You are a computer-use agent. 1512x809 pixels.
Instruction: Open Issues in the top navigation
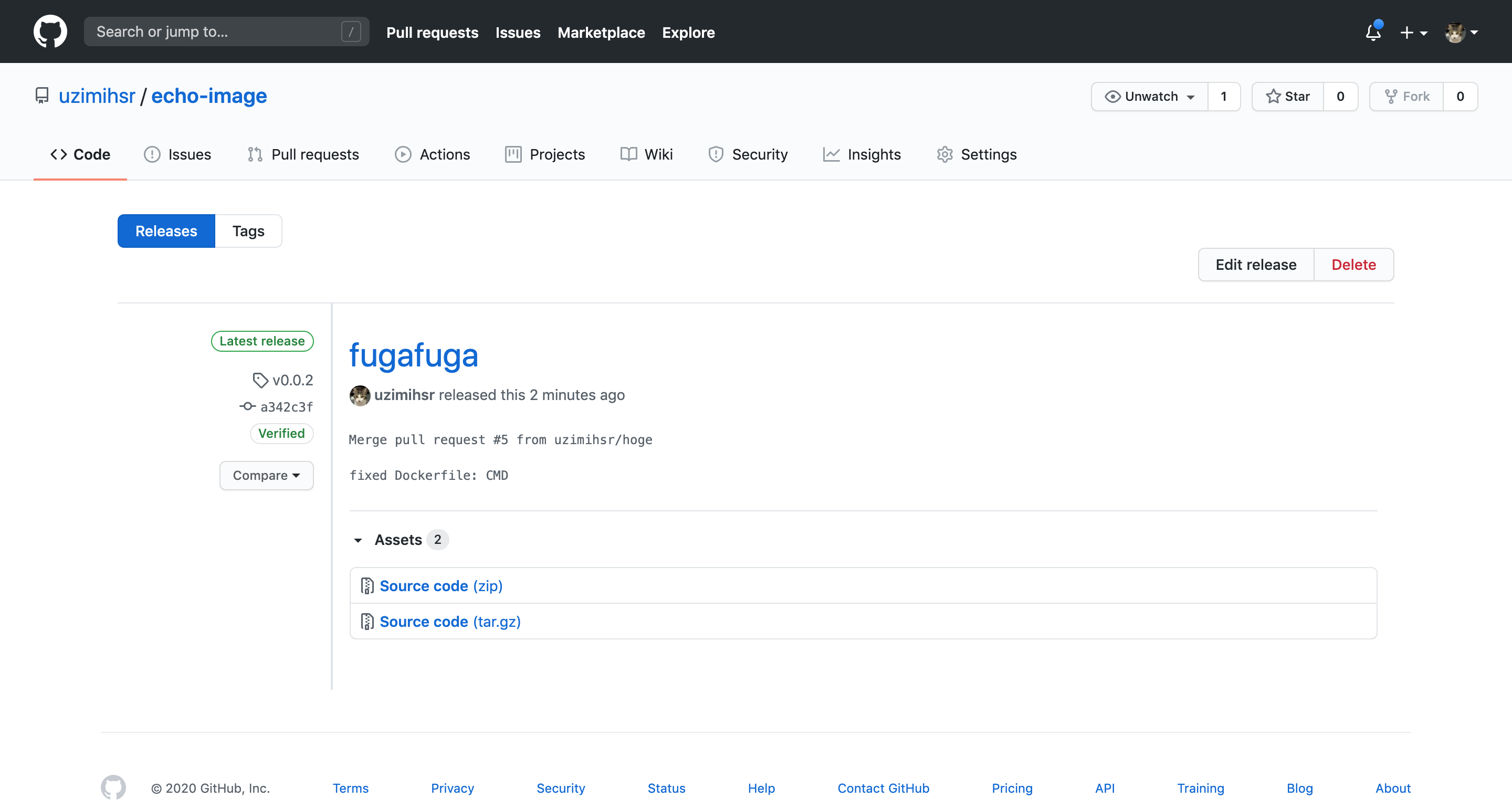tap(518, 33)
